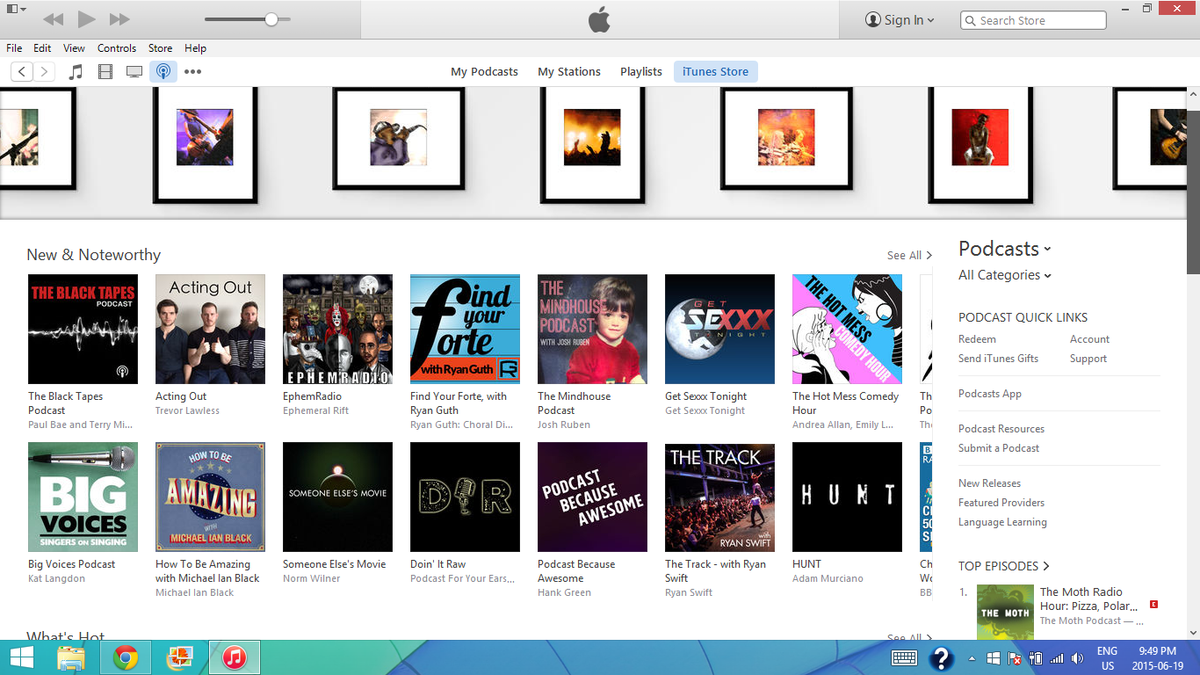Show hidden system tray icons arrow
Image resolution: width=1200 pixels, height=675 pixels.
pyautogui.click(x=972, y=659)
